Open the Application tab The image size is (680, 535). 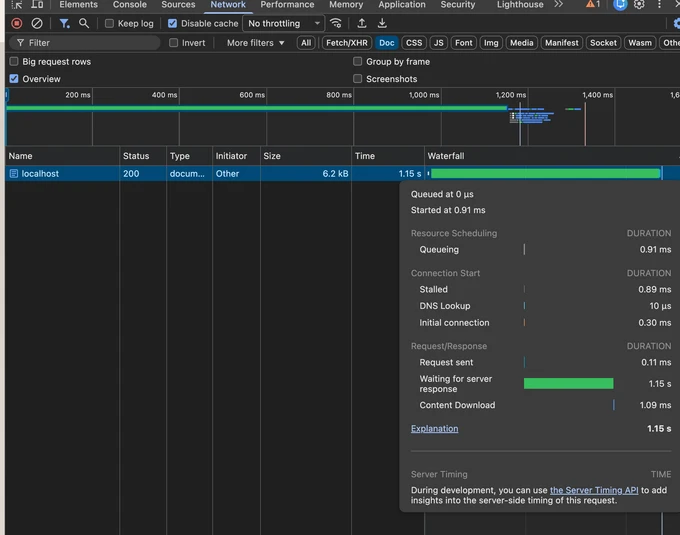point(402,5)
